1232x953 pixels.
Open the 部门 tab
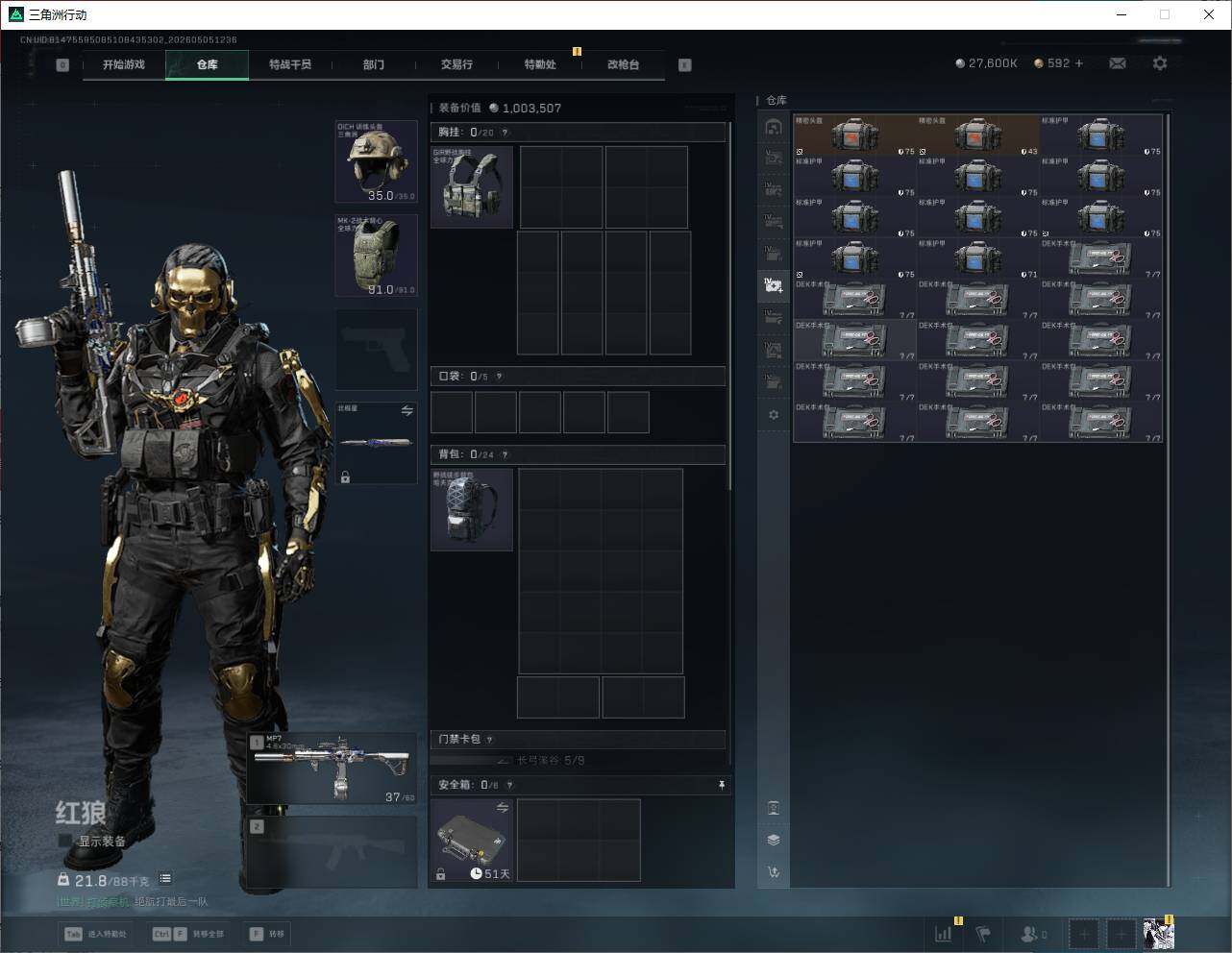coord(374,64)
